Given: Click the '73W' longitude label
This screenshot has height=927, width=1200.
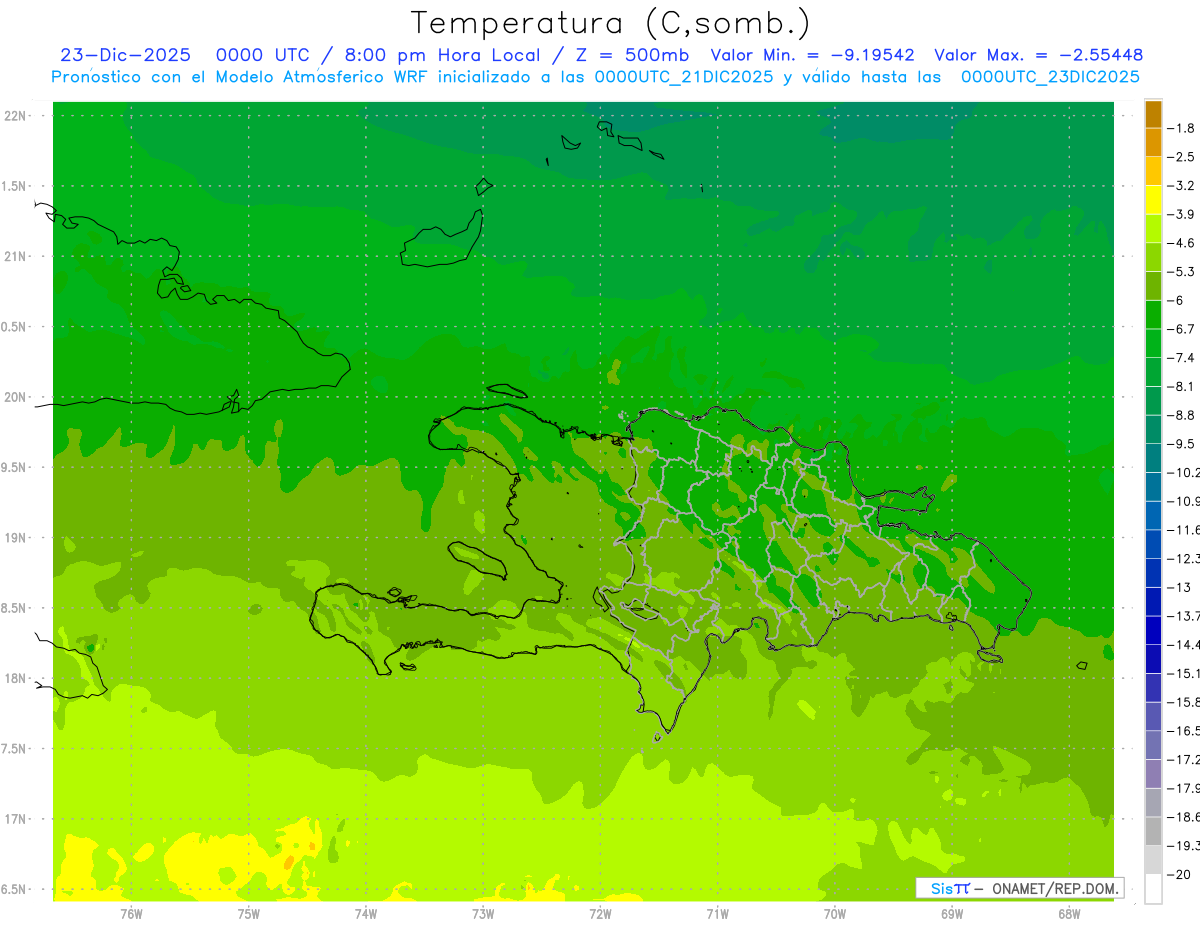Looking at the screenshot, I should pyautogui.click(x=483, y=914).
